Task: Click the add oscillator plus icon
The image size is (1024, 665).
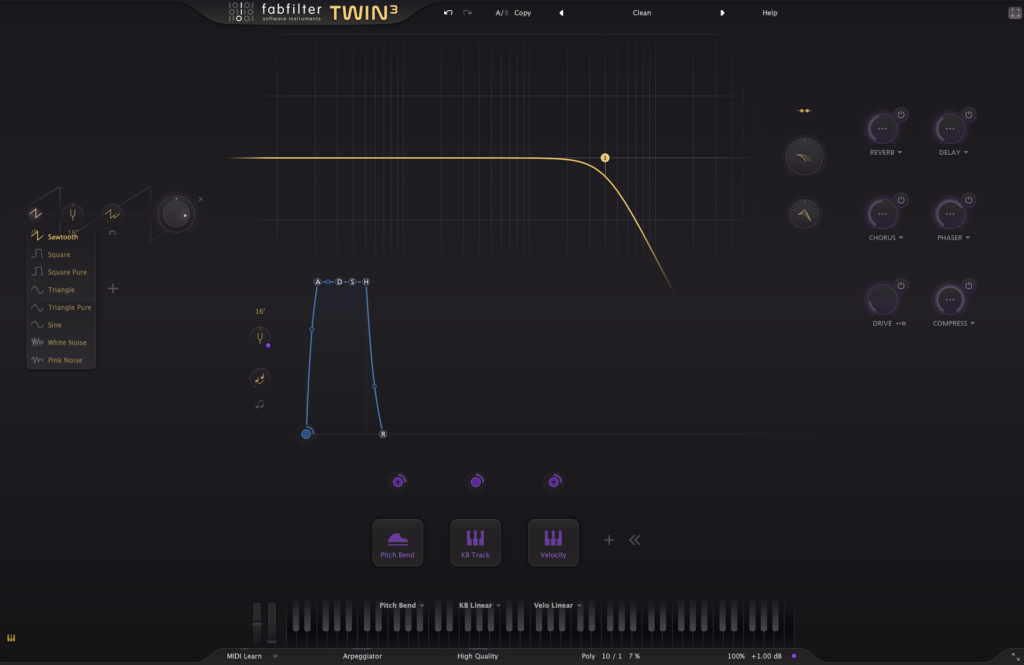Action: click(113, 289)
